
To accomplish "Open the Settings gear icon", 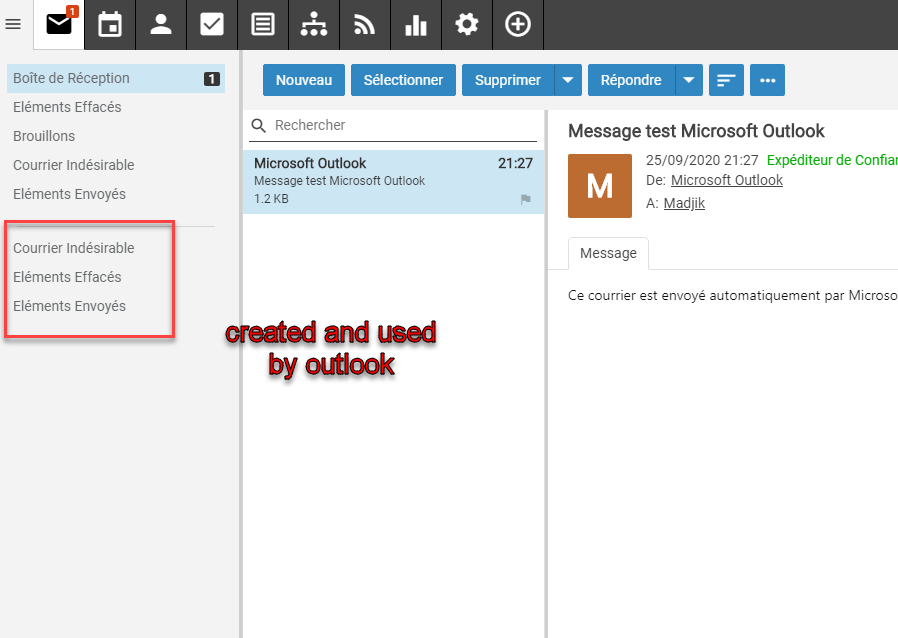I will (467, 24).
